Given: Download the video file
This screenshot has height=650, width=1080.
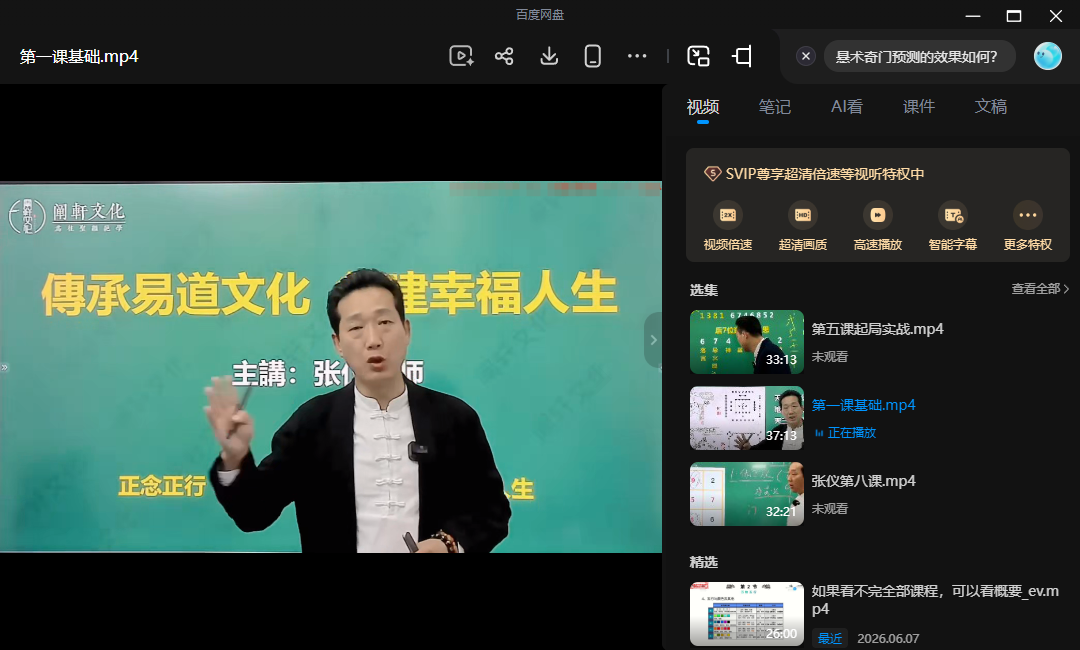Looking at the screenshot, I should [x=549, y=56].
